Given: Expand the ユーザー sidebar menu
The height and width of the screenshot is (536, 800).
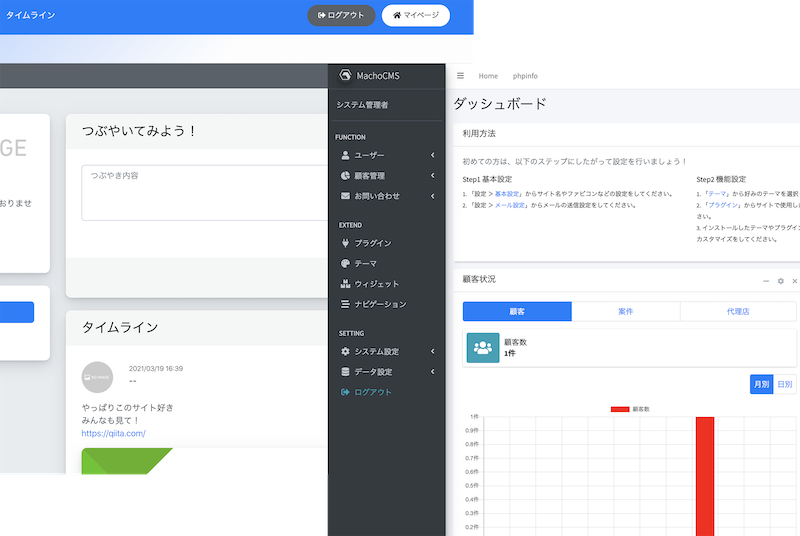Looking at the screenshot, I should pyautogui.click(x=386, y=155).
